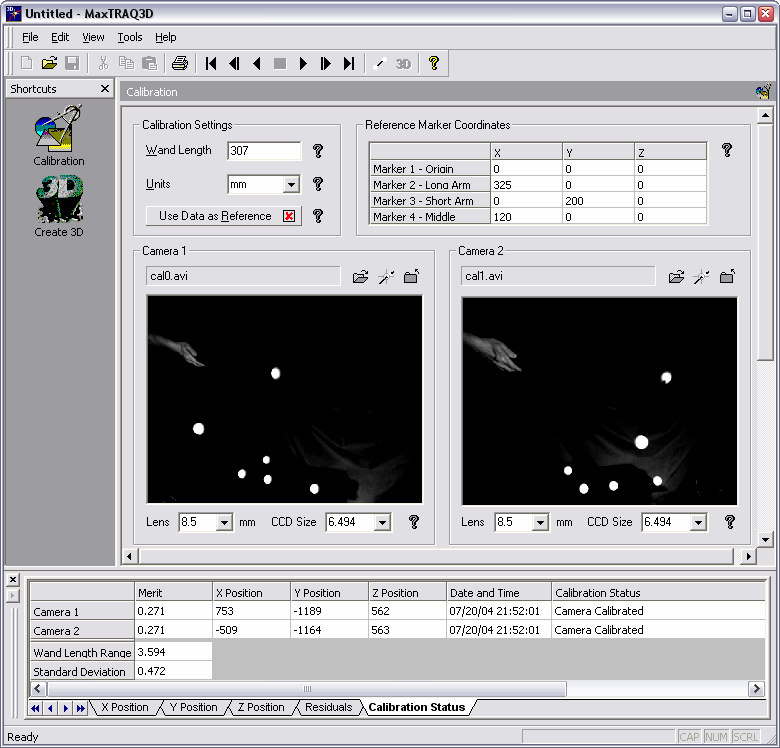Open Camera 1 Lens dropdown
Viewport: 780px width, 748px height.
pos(223,522)
